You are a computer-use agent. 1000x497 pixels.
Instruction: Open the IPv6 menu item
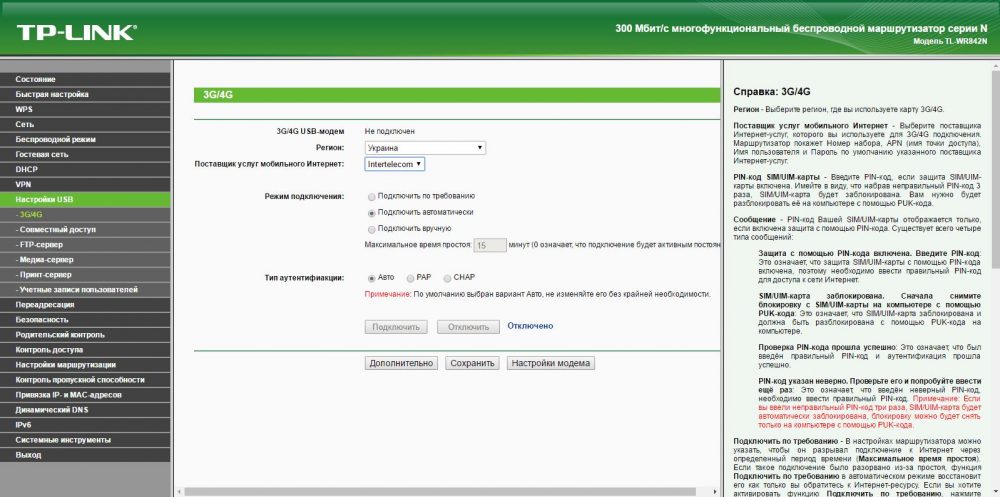85,425
